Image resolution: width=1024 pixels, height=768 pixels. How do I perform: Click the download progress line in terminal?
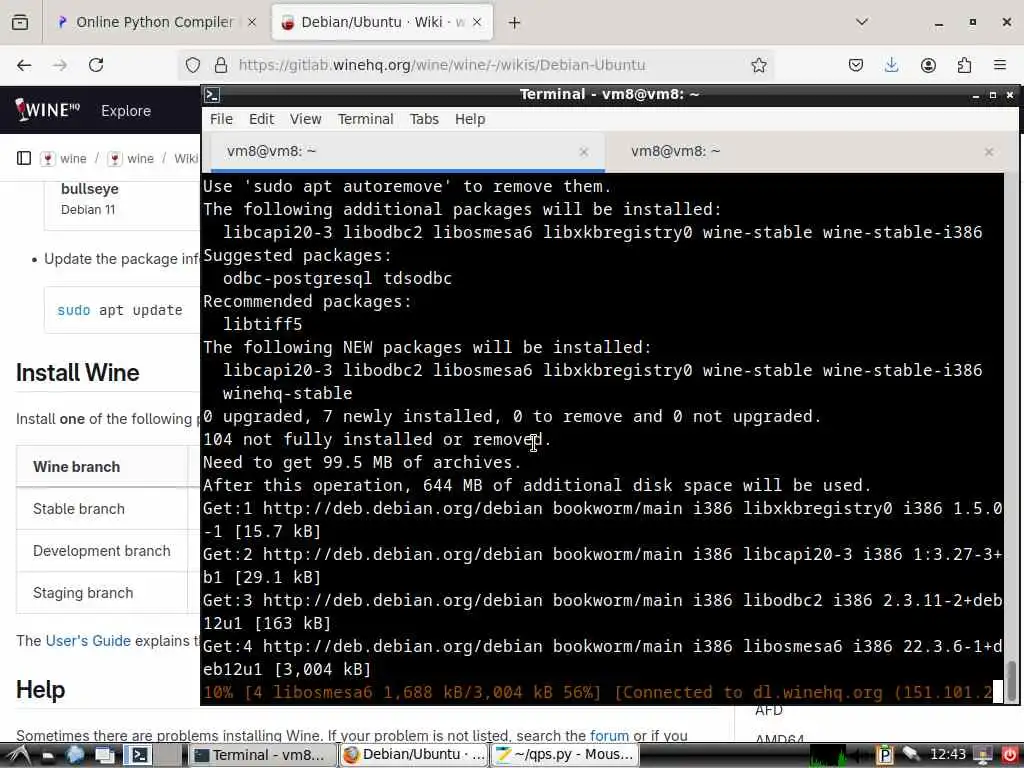[598, 692]
